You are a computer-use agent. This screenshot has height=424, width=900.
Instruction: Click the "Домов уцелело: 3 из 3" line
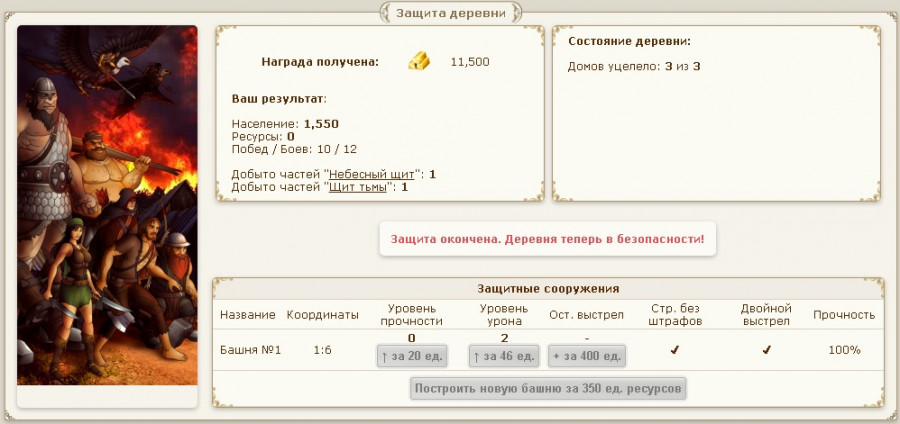634,67
